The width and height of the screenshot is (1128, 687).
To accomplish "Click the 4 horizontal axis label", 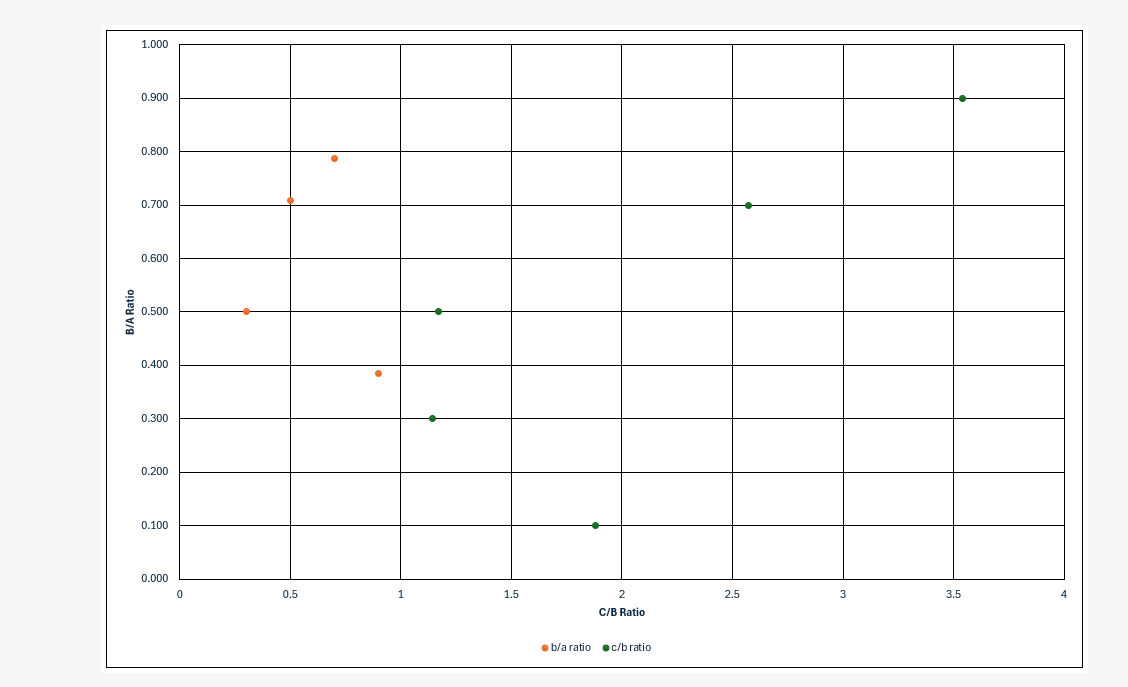I will [x=1064, y=594].
